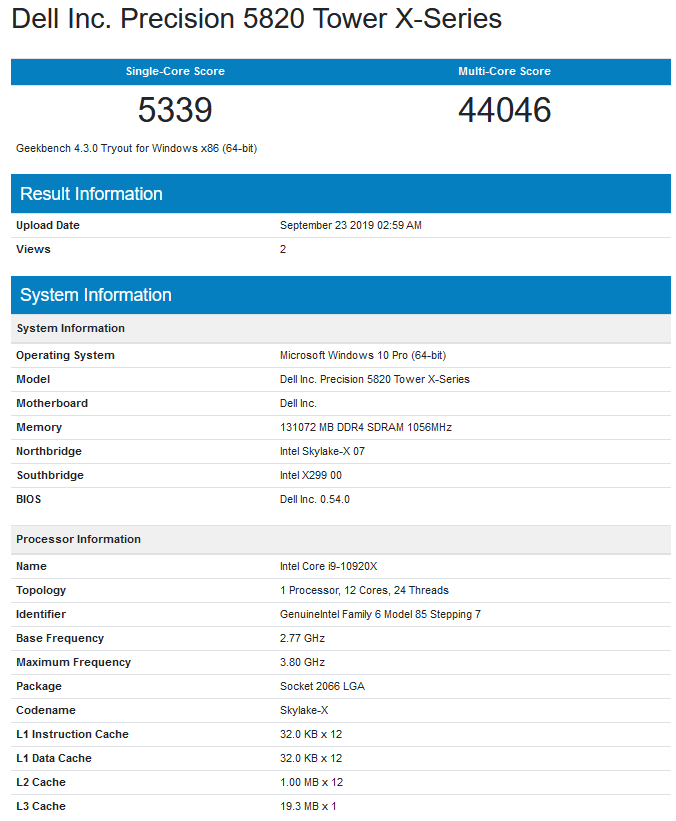Click the Intel X299 00 southbridge value
This screenshot has height=821, width=676.
coord(310,475)
